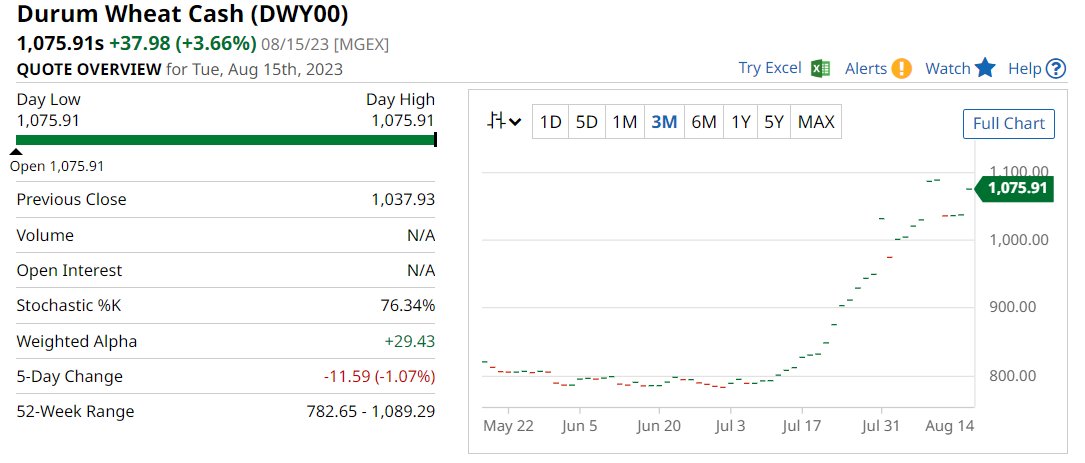1085x463 pixels.
Task: Click the Help question mark icon
Action: tap(1055, 69)
